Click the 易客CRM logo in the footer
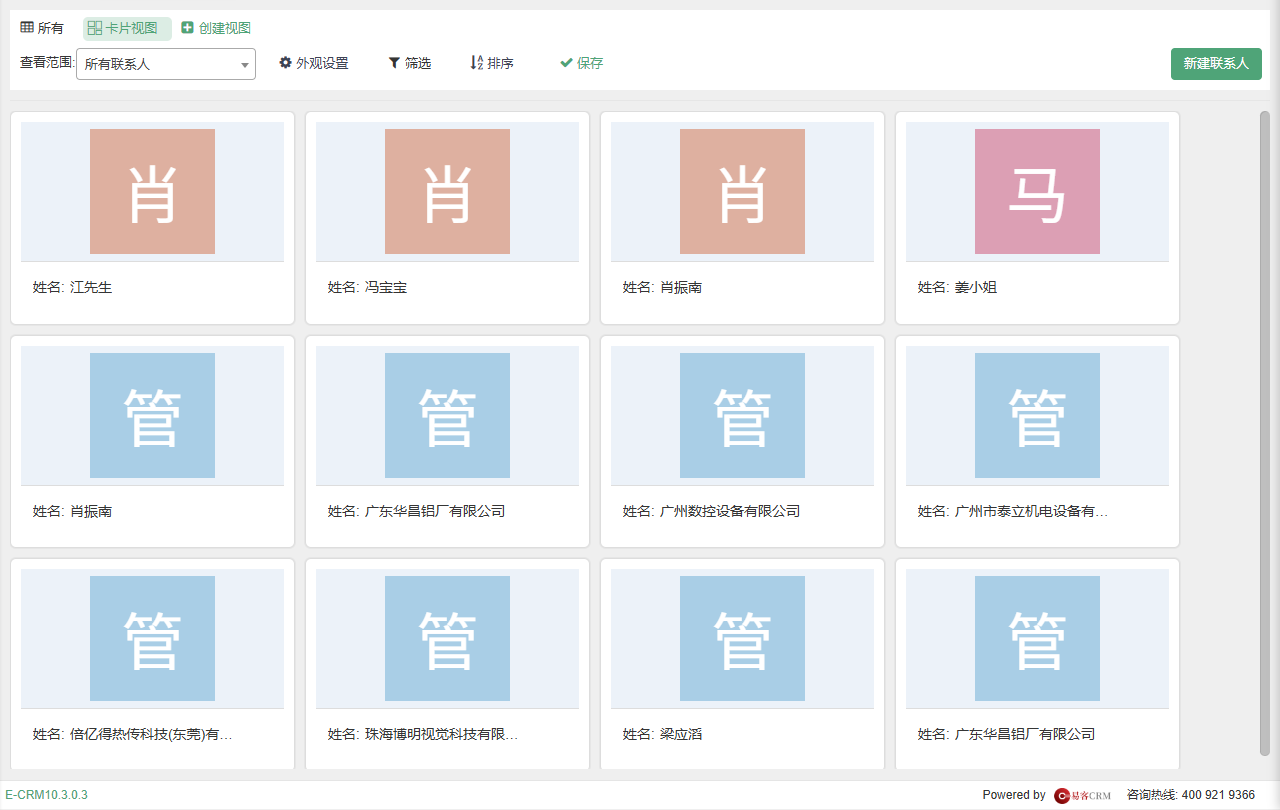This screenshot has height=810, width=1280. pos(1083,795)
